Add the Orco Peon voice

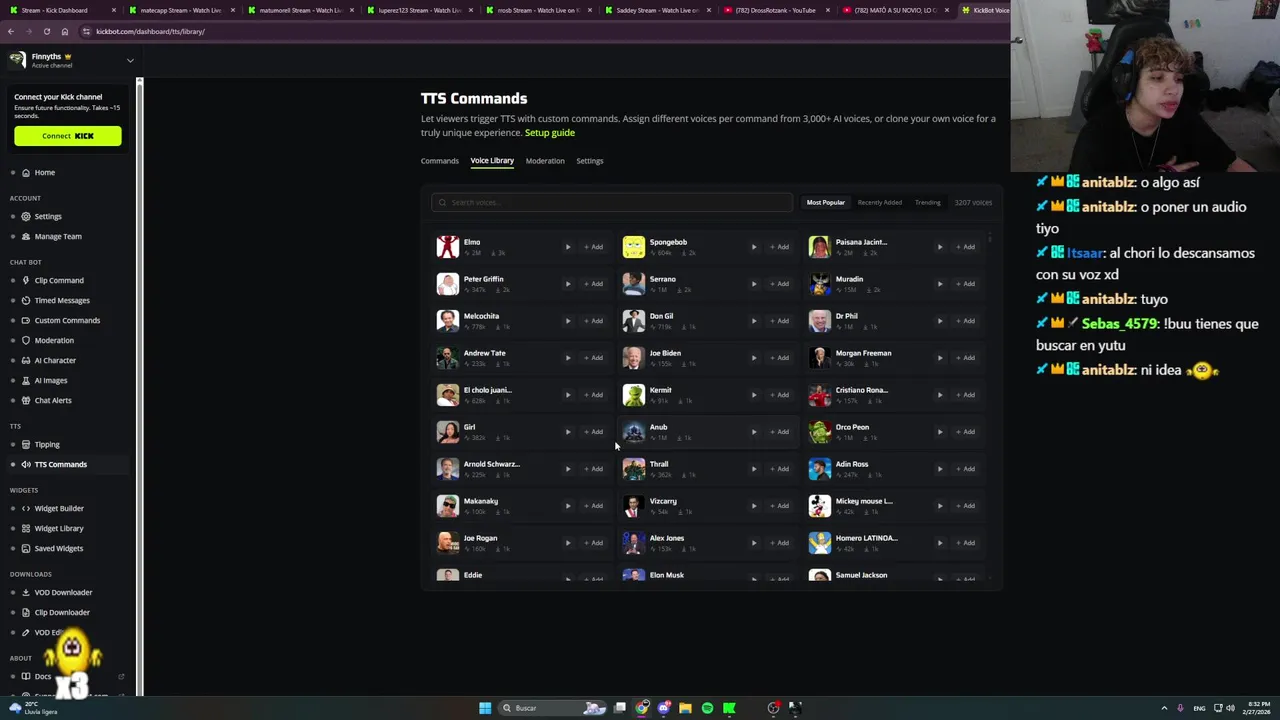pos(965,432)
